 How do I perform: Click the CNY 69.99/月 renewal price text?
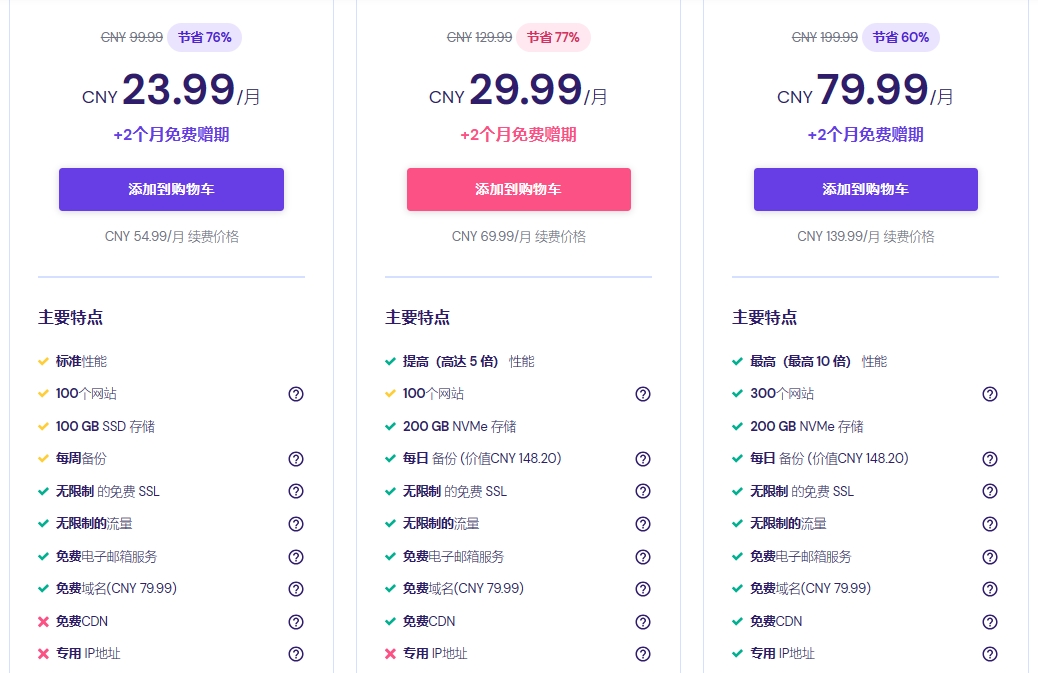(x=518, y=237)
